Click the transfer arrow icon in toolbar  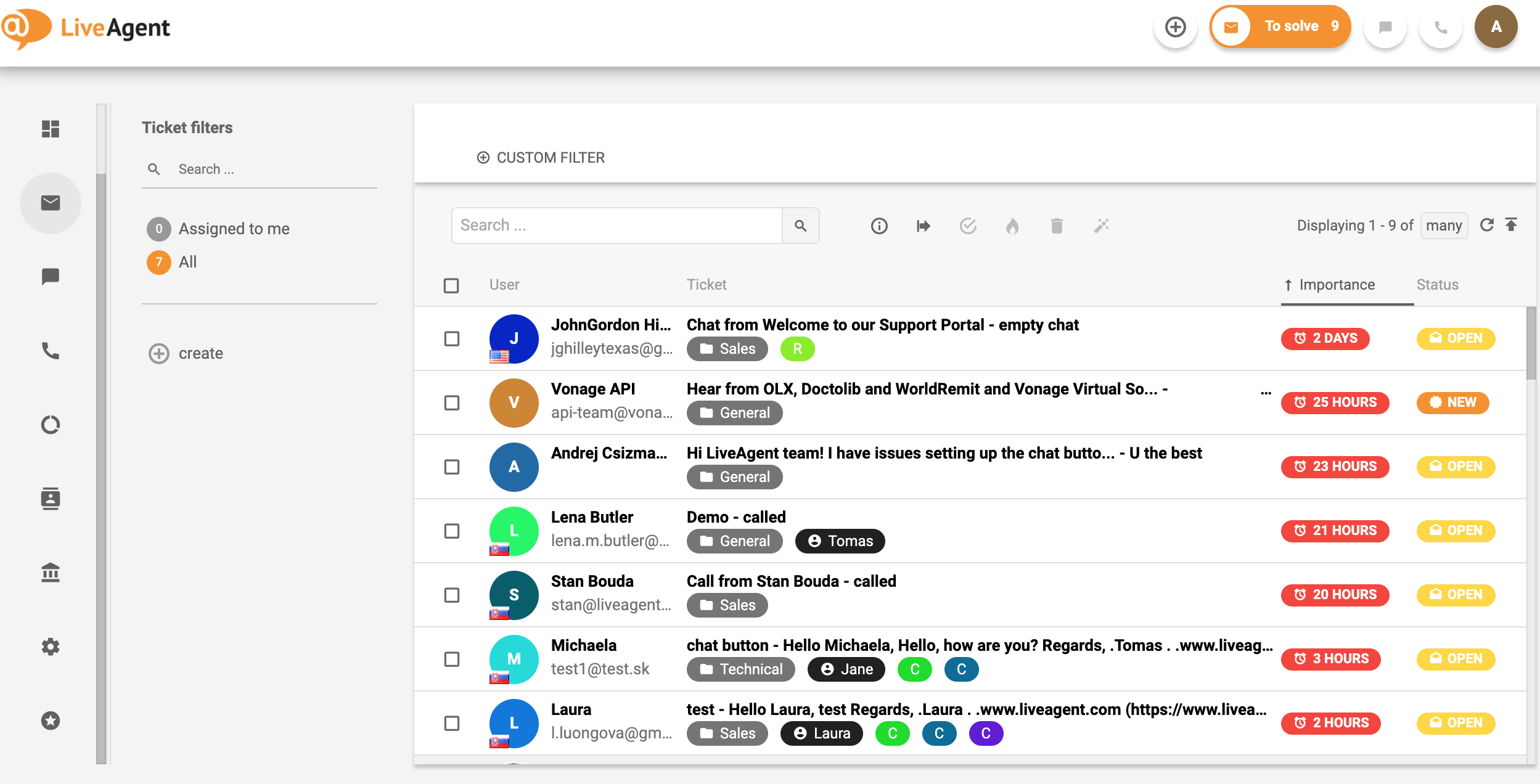click(x=924, y=226)
